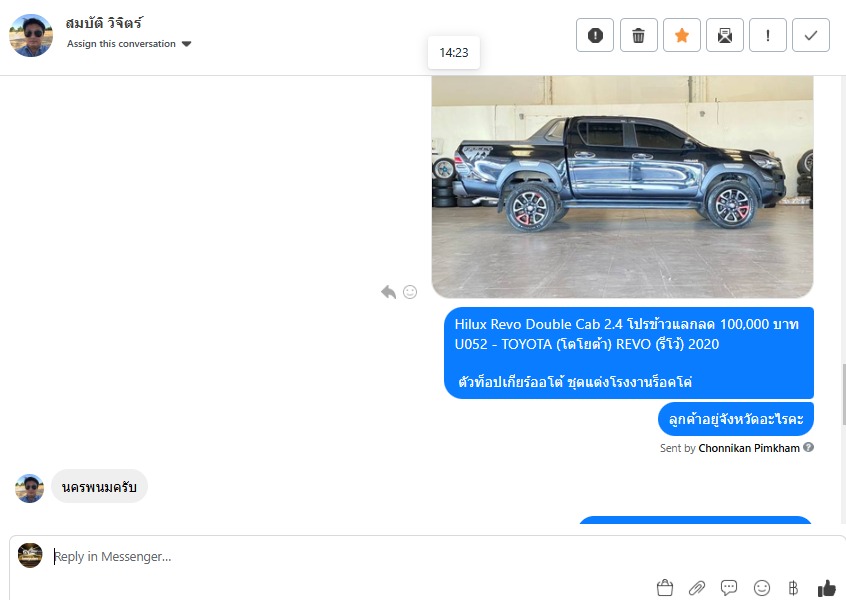Click the baht payment request icon
Viewport: 846px width, 600px height.
(x=793, y=588)
